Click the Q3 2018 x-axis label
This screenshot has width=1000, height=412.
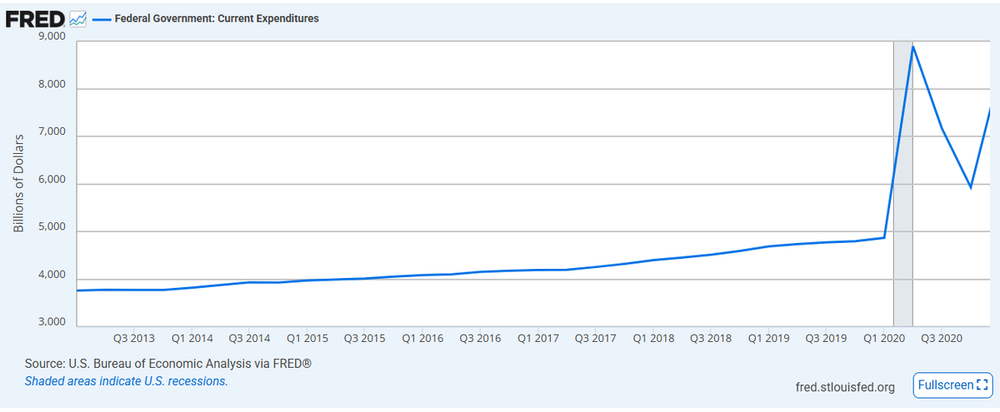tap(710, 339)
